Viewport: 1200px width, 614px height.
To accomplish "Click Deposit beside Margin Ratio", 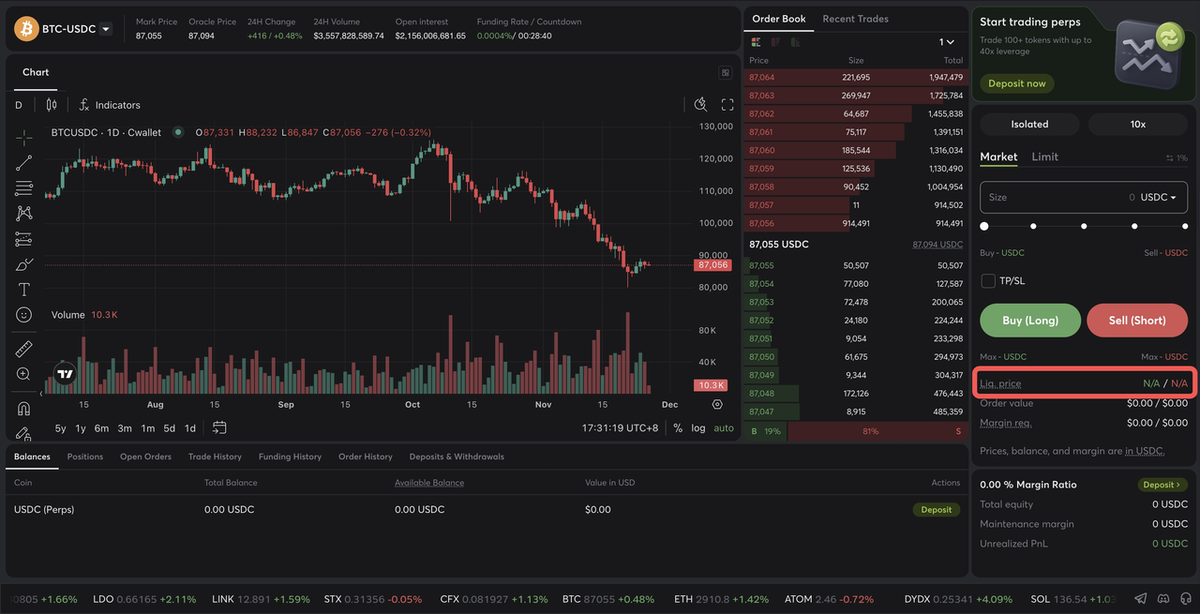I will tap(1163, 485).
